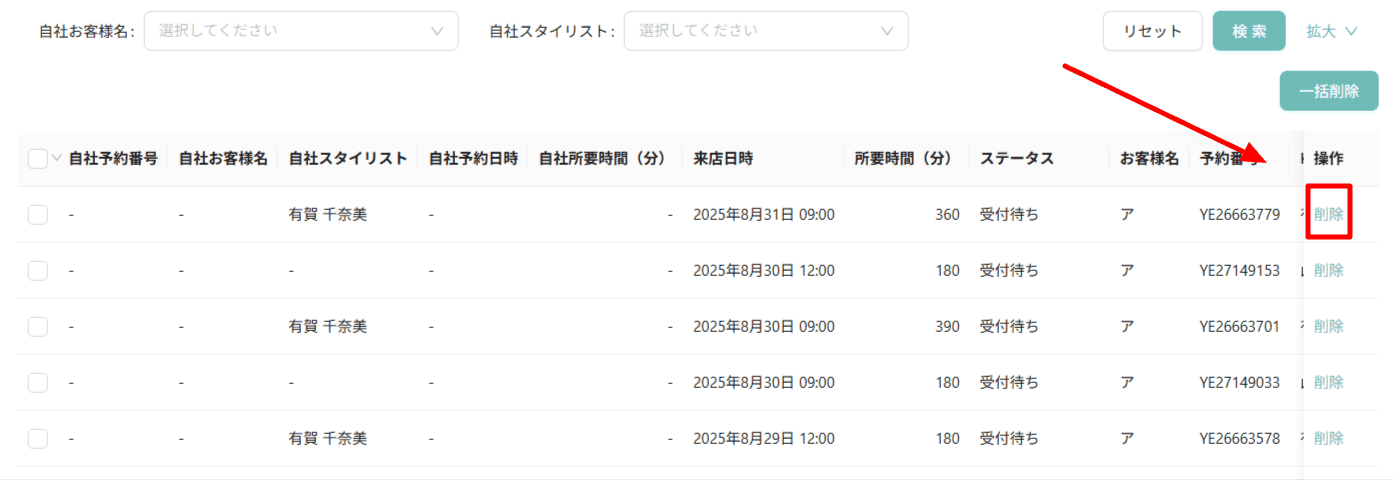Open selection chevron beside header checkbox

[x=56, y=158]
